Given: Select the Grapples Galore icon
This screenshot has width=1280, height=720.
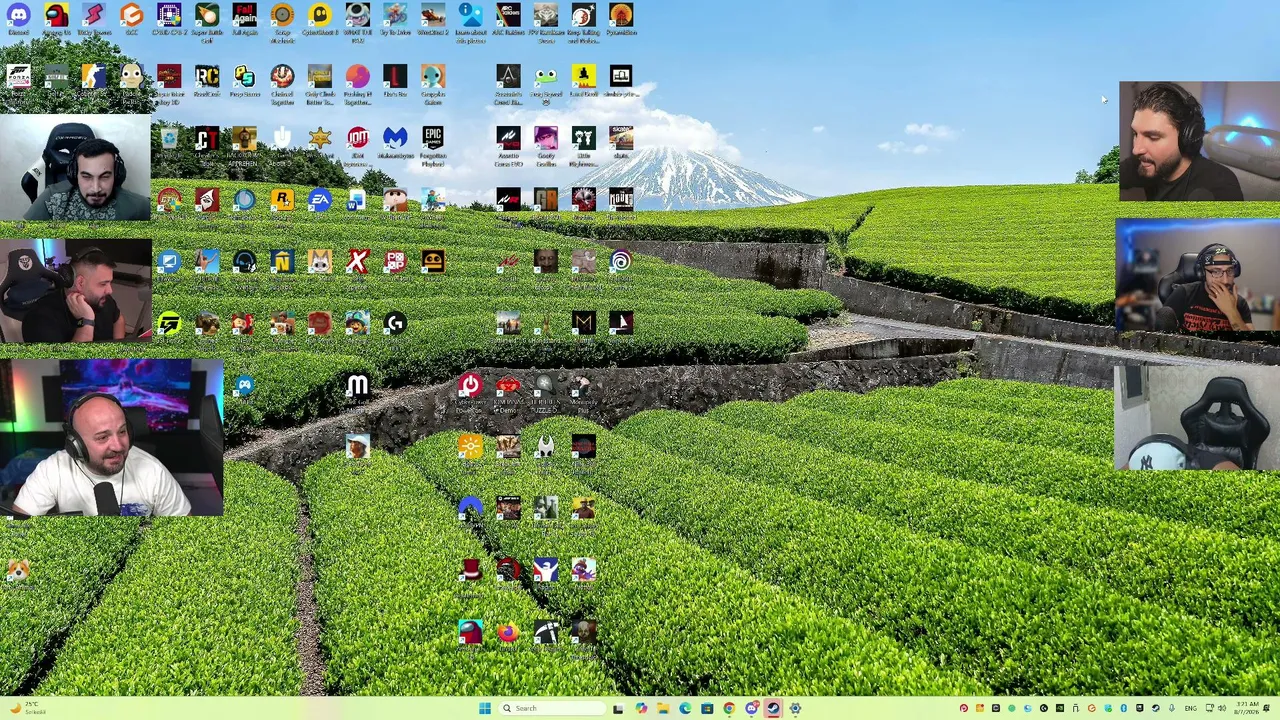Looking at the screenshot, I should pos(433,84).
